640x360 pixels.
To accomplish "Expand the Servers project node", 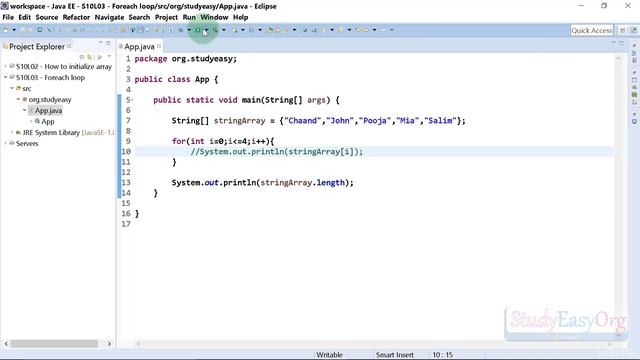I will pos(5,143).
